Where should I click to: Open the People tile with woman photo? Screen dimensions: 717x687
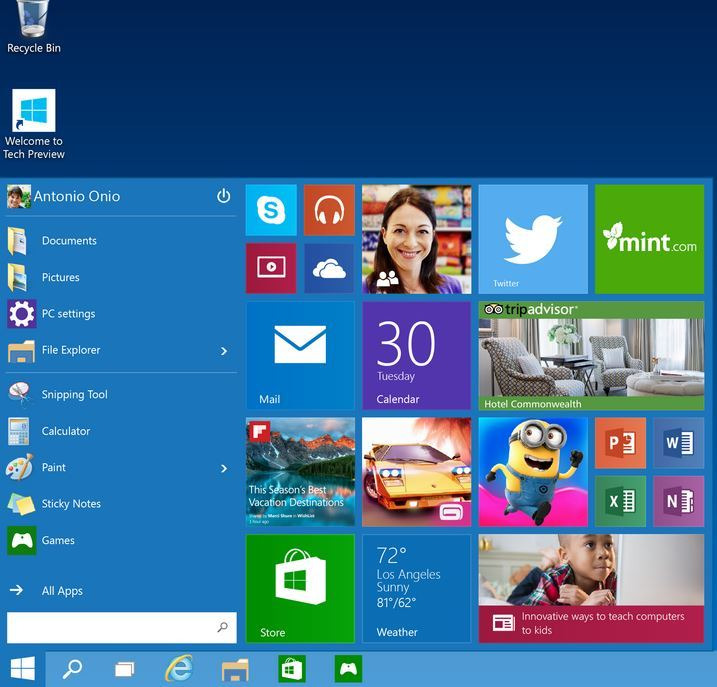[417, 239]
